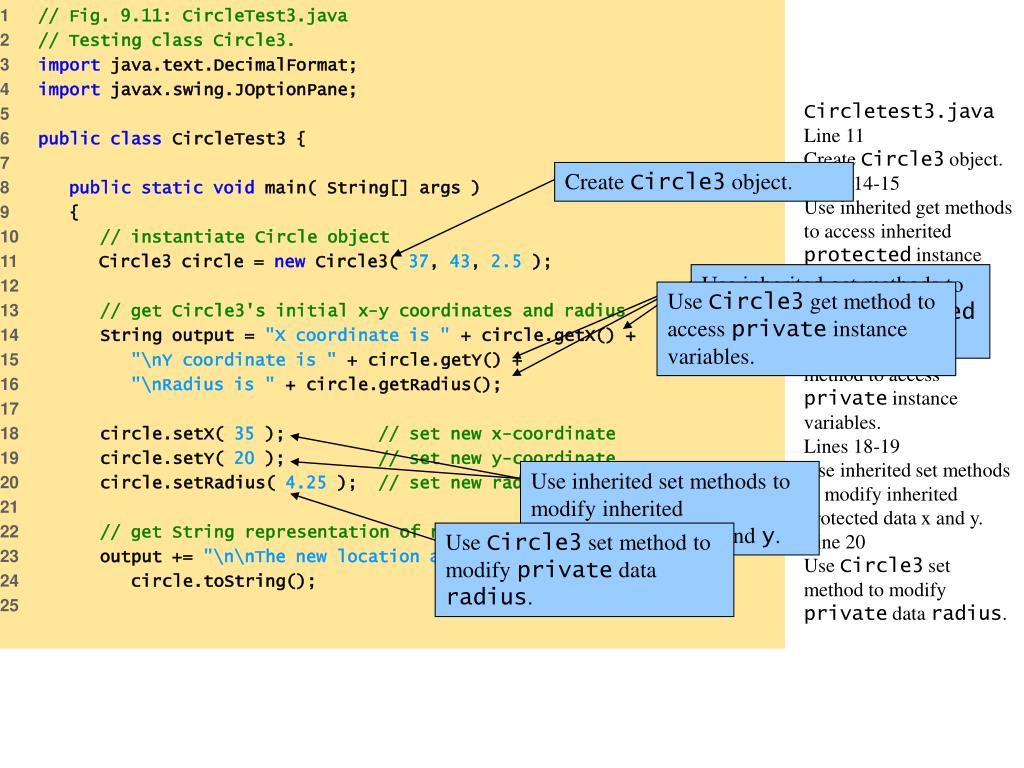Click the declaration 'public class CircleTest3 {'
This screenshot has height=768, width=1024.
click(x=172, y=139)
